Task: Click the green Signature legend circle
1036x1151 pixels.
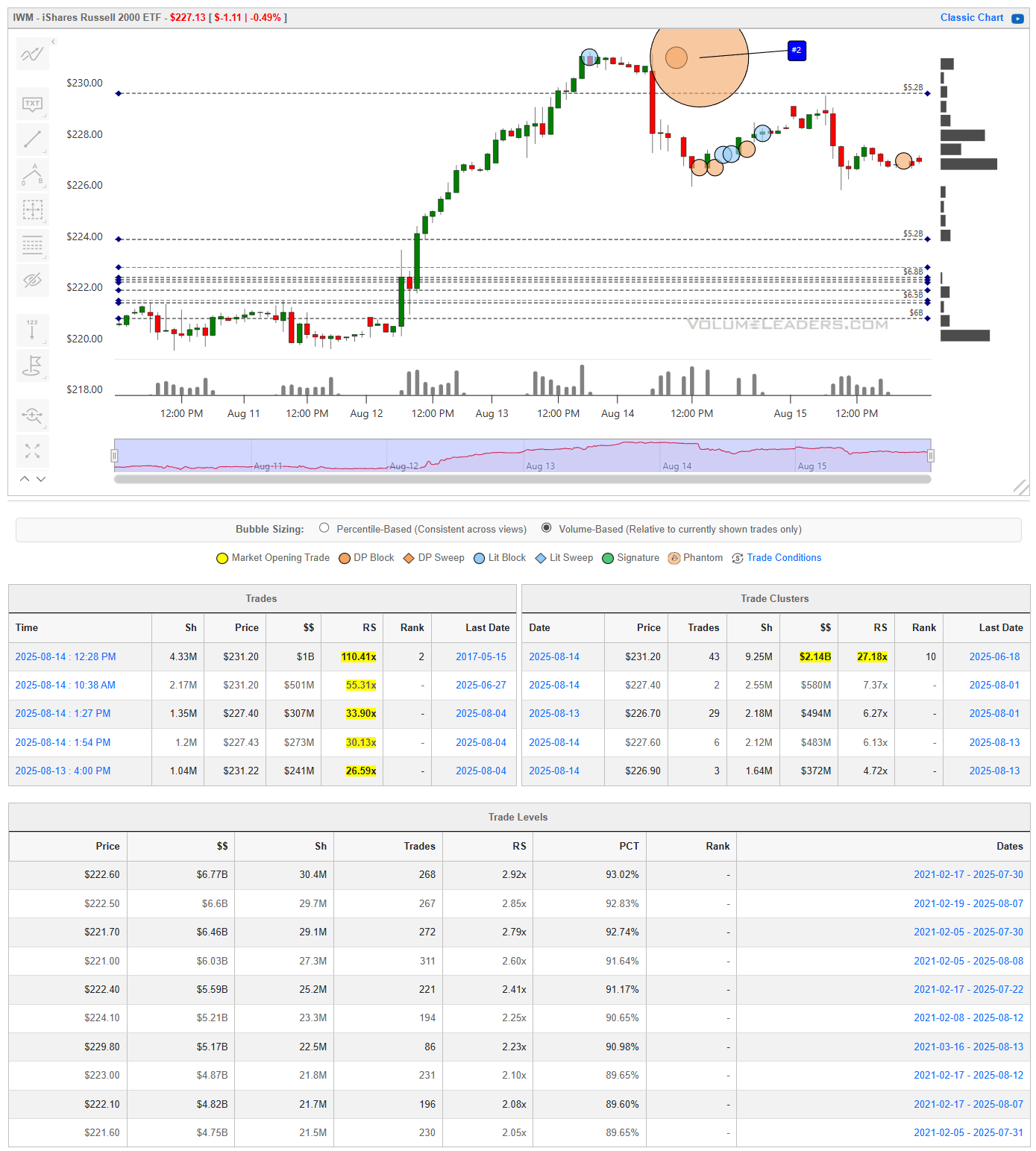Action: tap(608, 558)
